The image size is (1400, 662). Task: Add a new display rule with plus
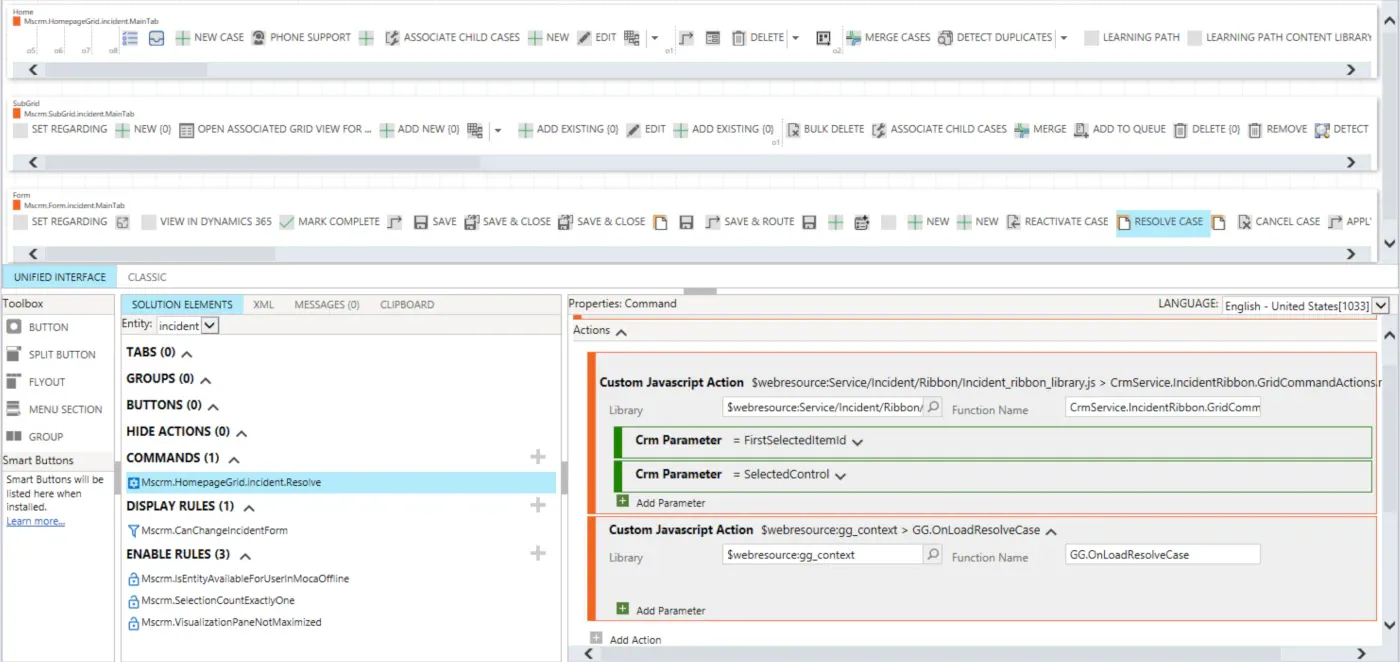538,505
